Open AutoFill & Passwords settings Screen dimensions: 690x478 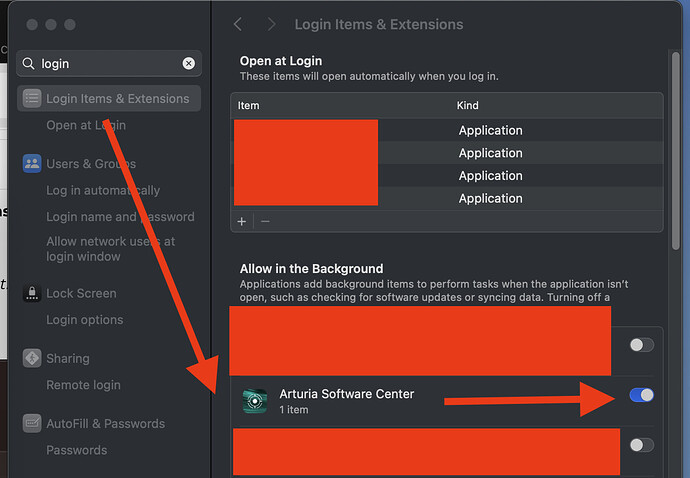[x=105, y=423]
